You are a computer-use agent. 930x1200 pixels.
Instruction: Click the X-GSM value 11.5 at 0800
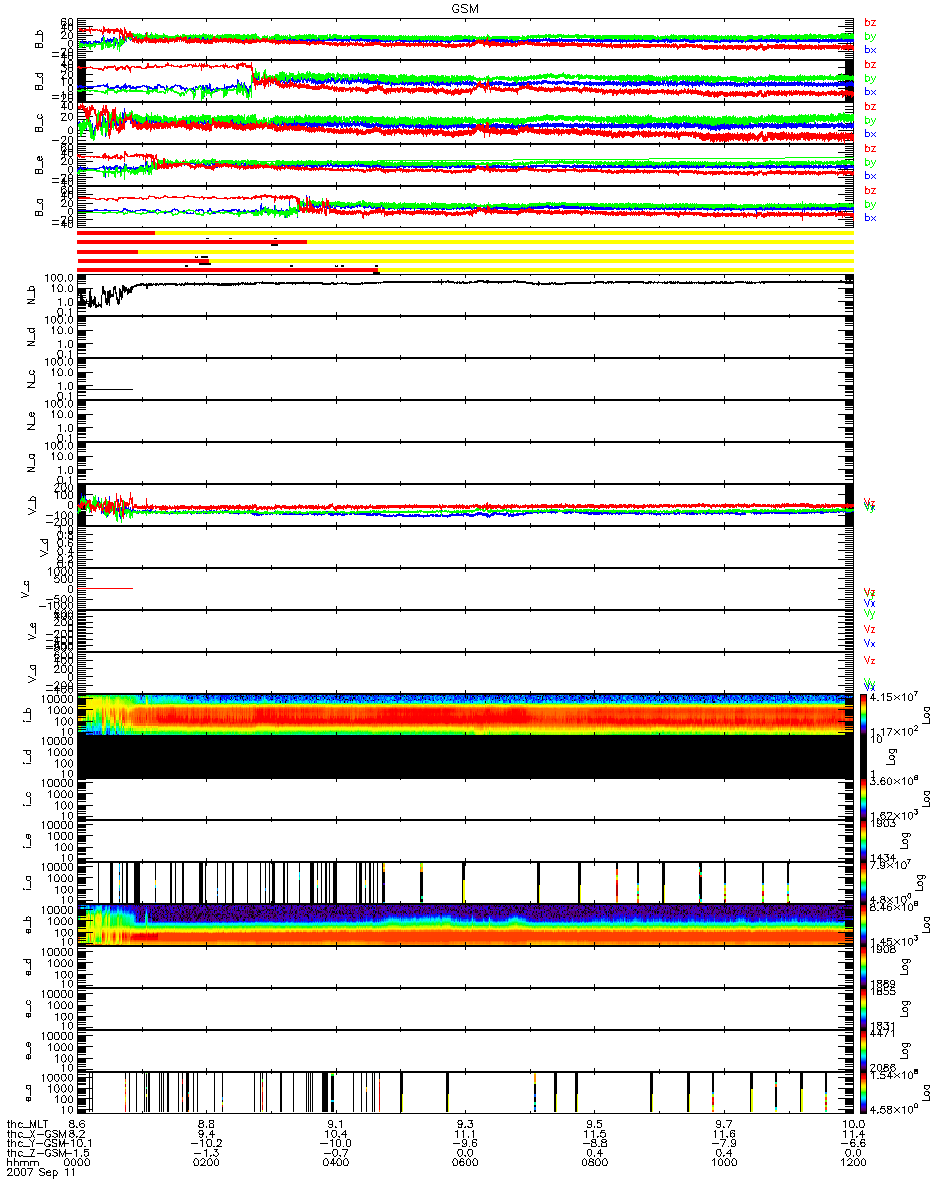point(594,1134)
